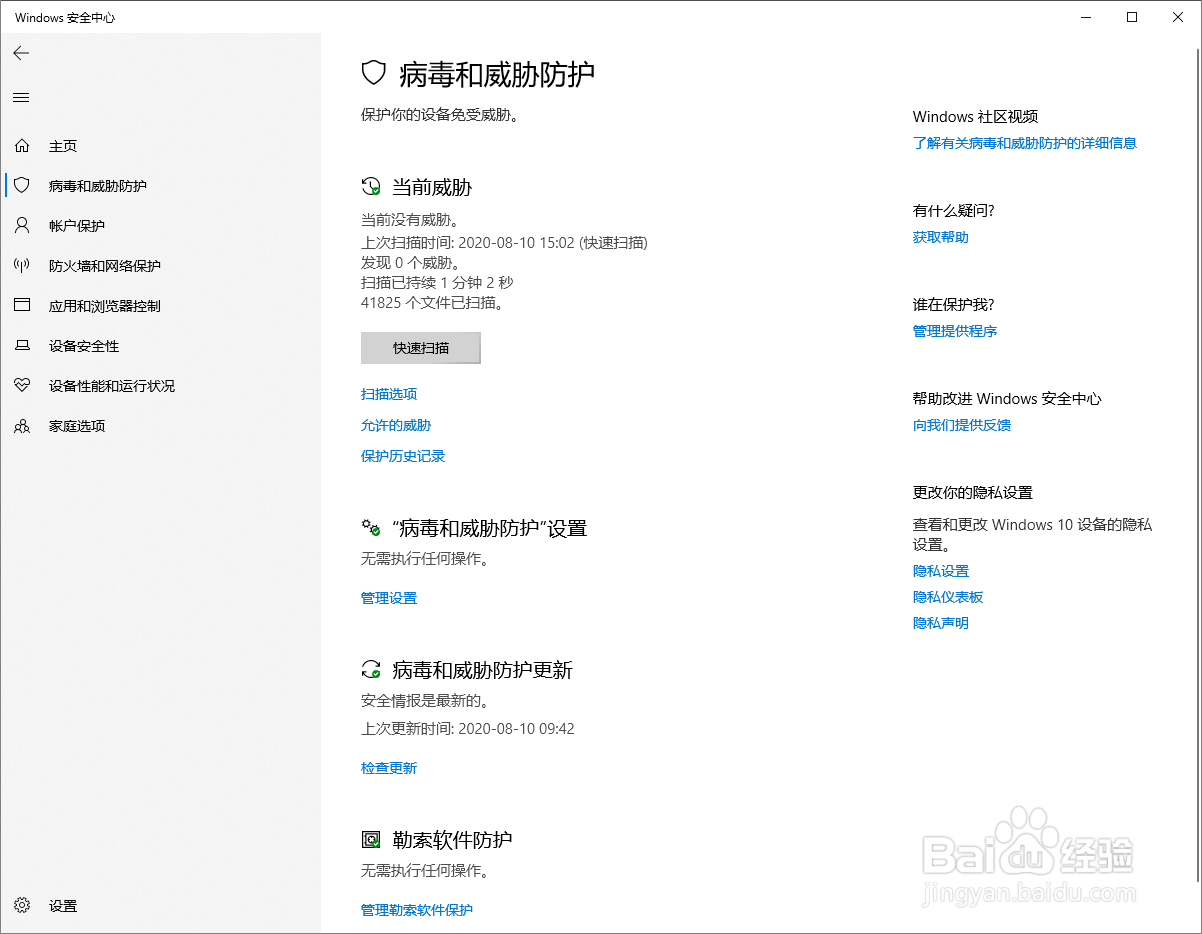Select 病毒和威胁防护 in the sidebar
The width and height of the screenshot is (1202, 934).
pyautogui.click(x=98, y=186)
